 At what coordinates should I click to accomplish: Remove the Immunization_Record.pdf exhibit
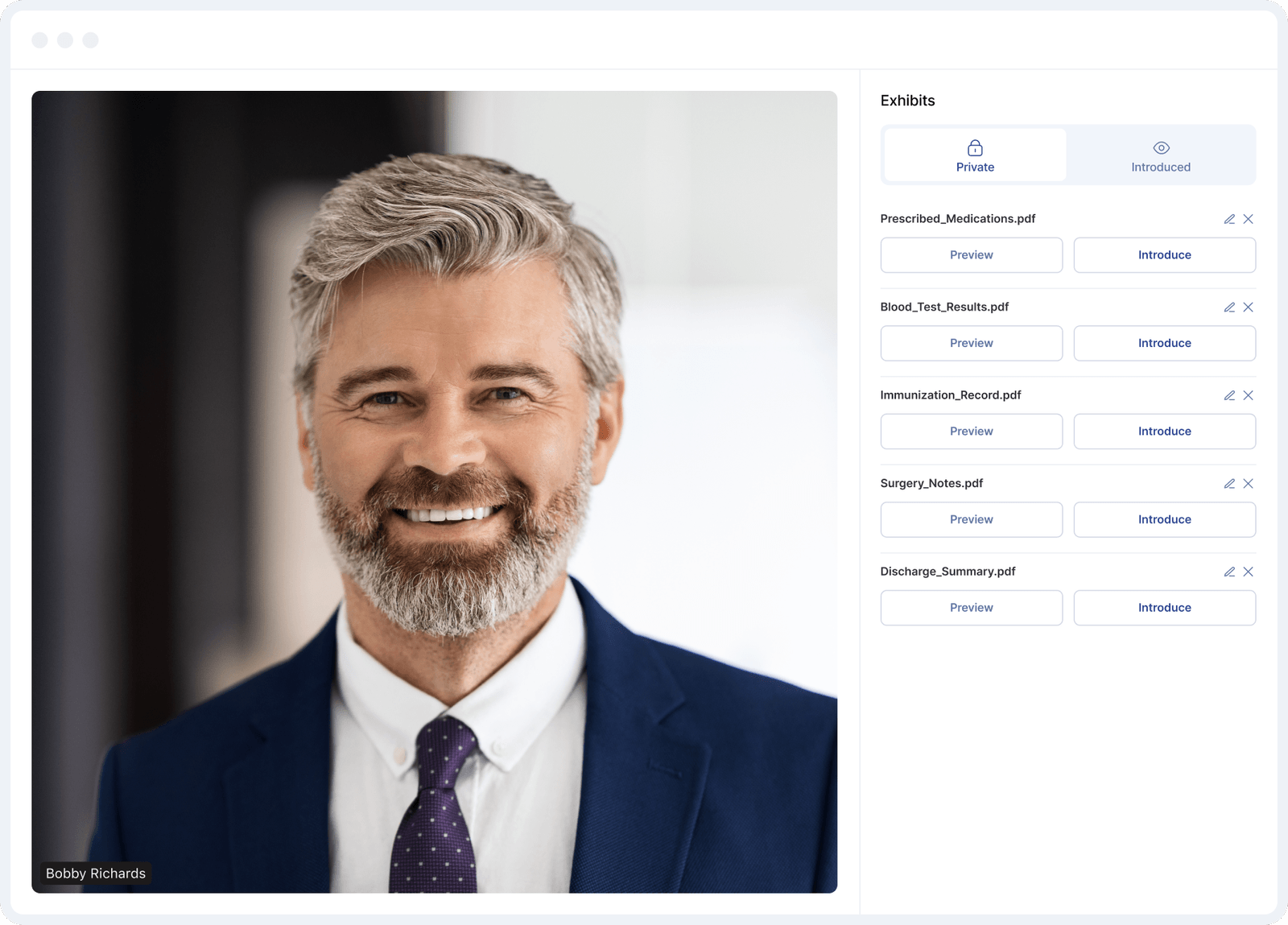(x=1248, y=395)
